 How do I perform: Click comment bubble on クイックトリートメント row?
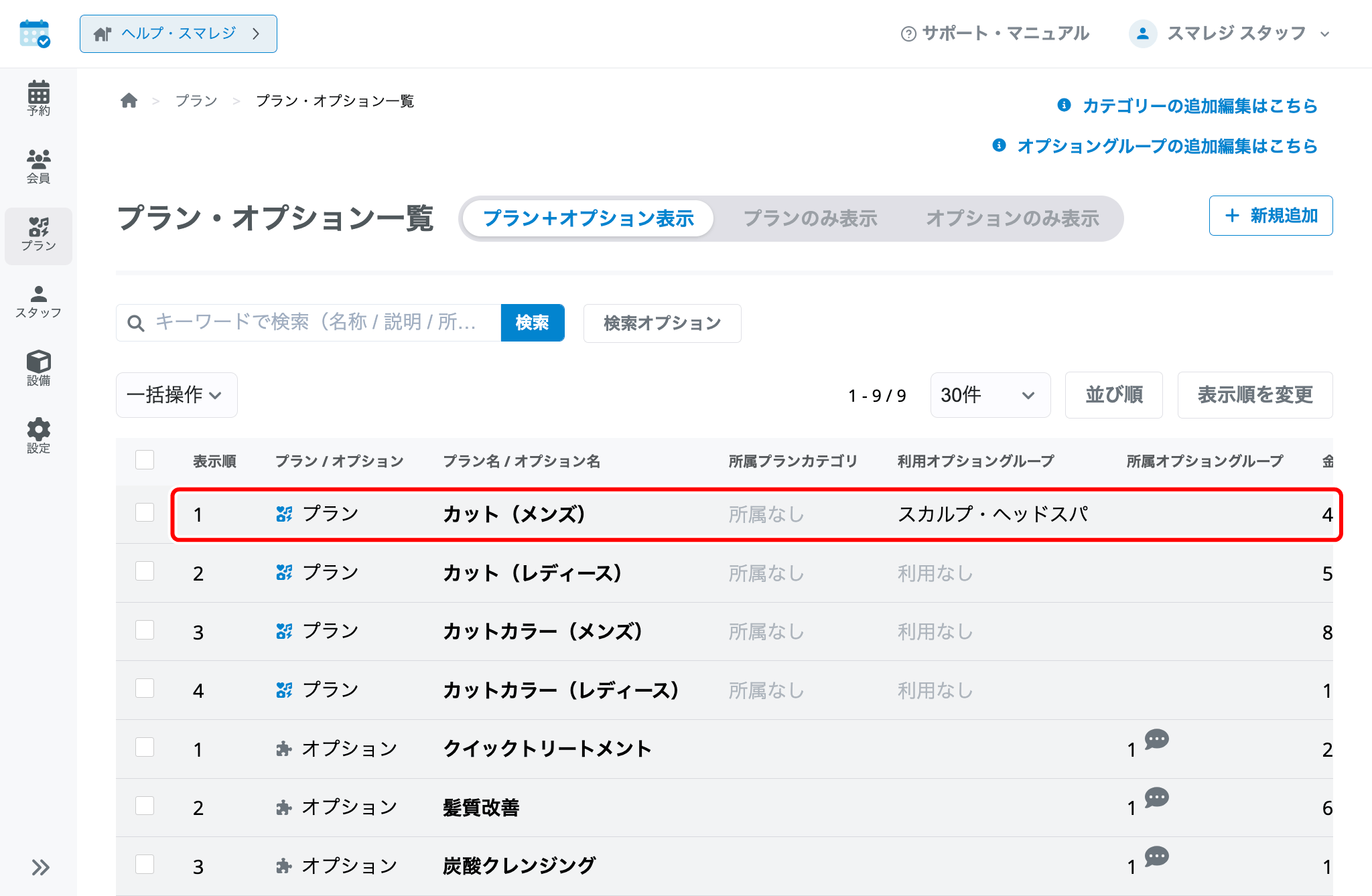(1156, 739)
